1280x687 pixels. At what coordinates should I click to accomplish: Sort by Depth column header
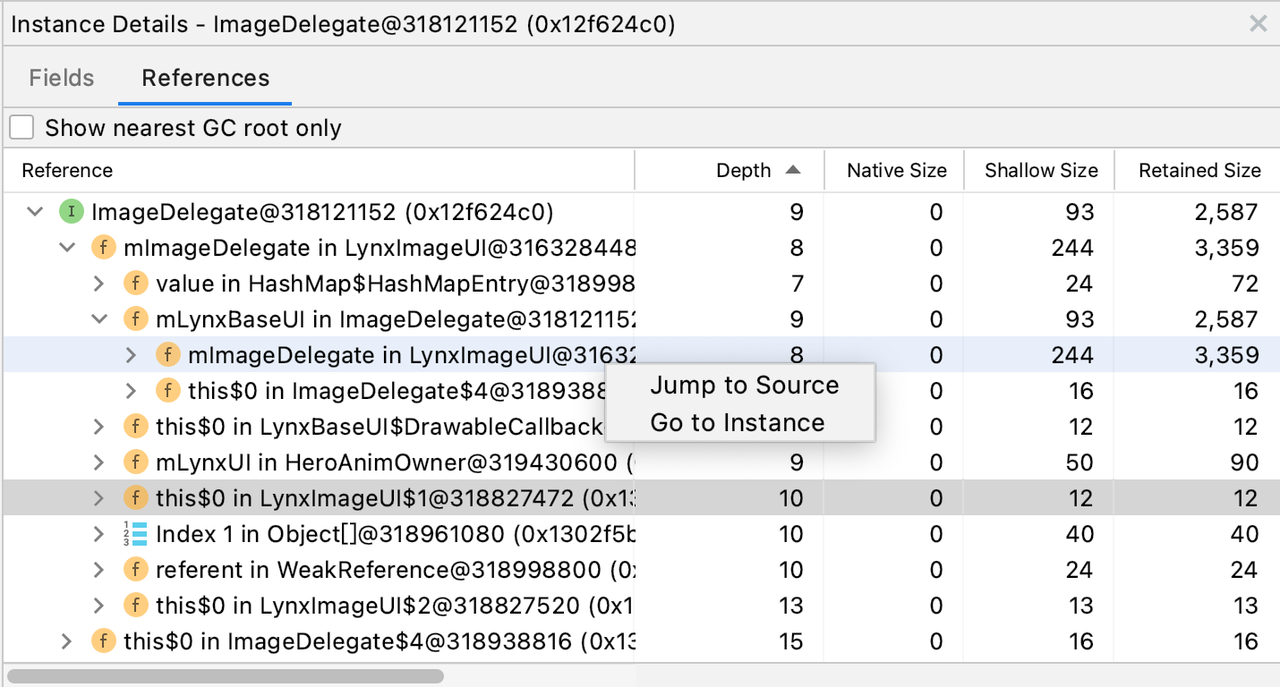click(x=744, y=171)
